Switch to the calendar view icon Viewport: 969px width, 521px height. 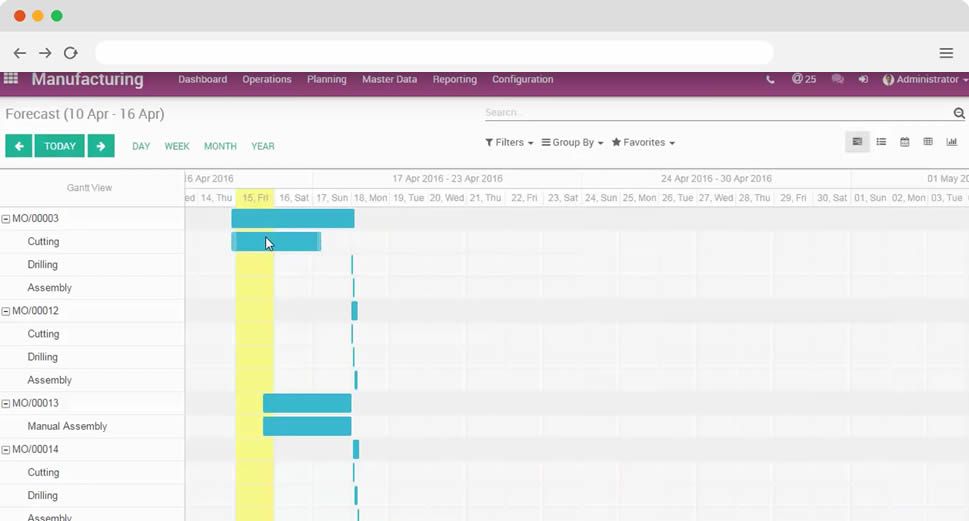coord(905,142)
